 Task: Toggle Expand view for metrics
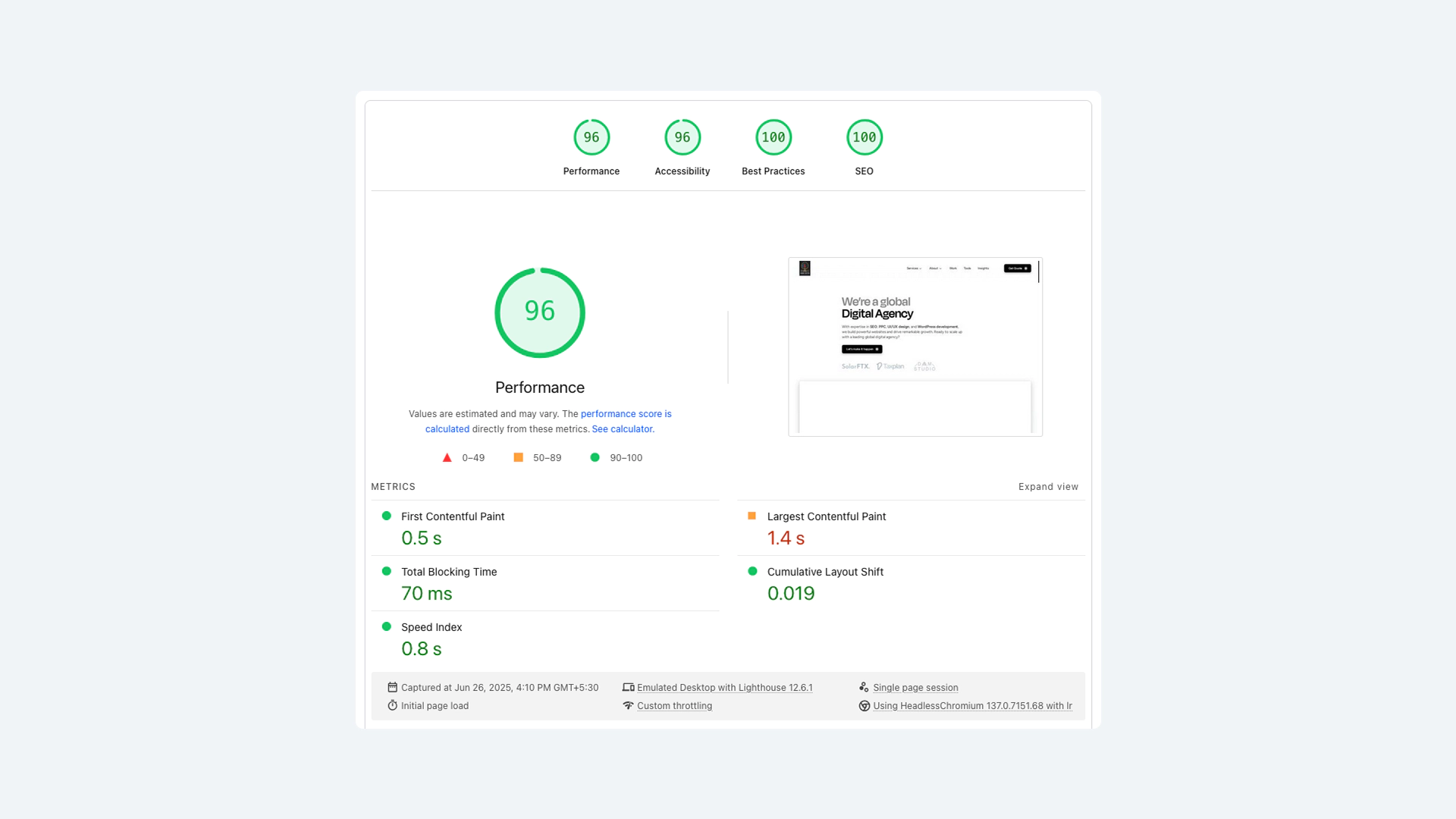point(1048,487)
